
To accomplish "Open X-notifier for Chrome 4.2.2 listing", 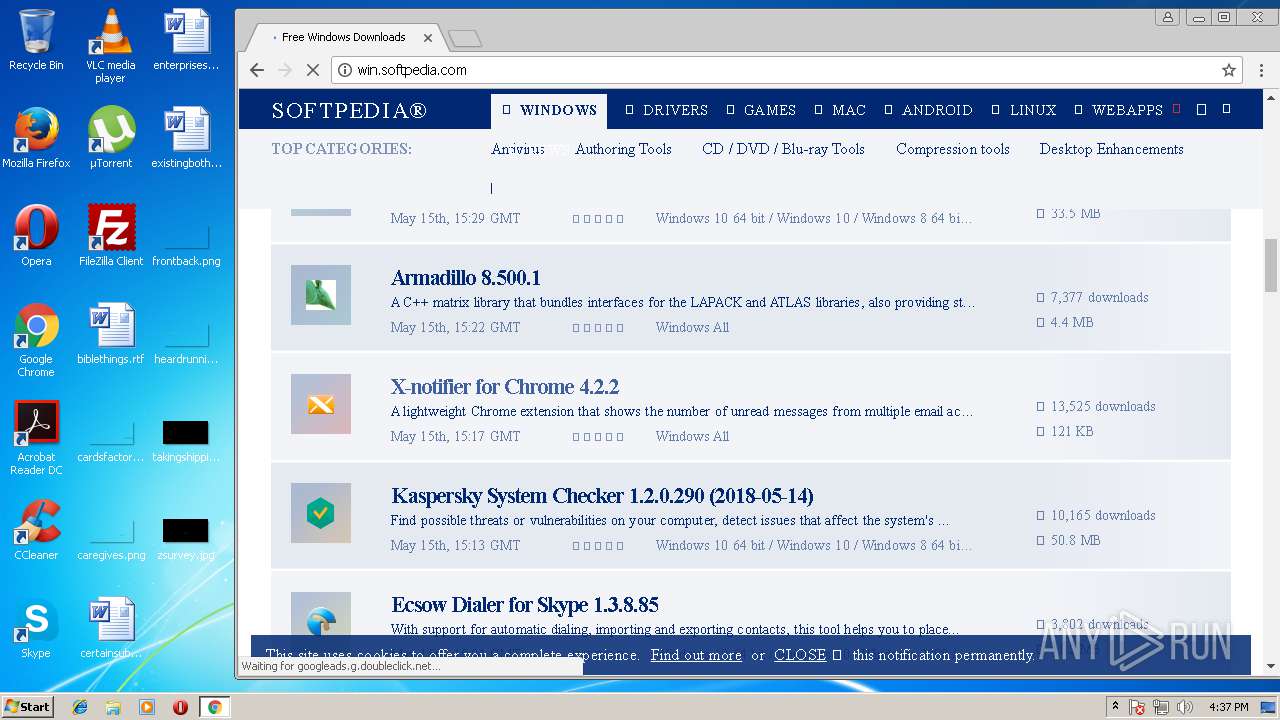I will tap(505, 387).
